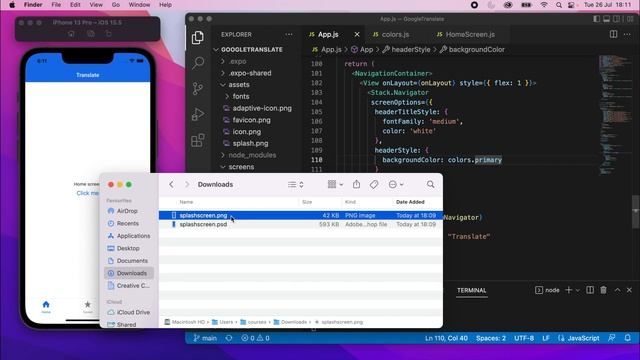Expand the node_modules folder

click(x=252, y=155)
